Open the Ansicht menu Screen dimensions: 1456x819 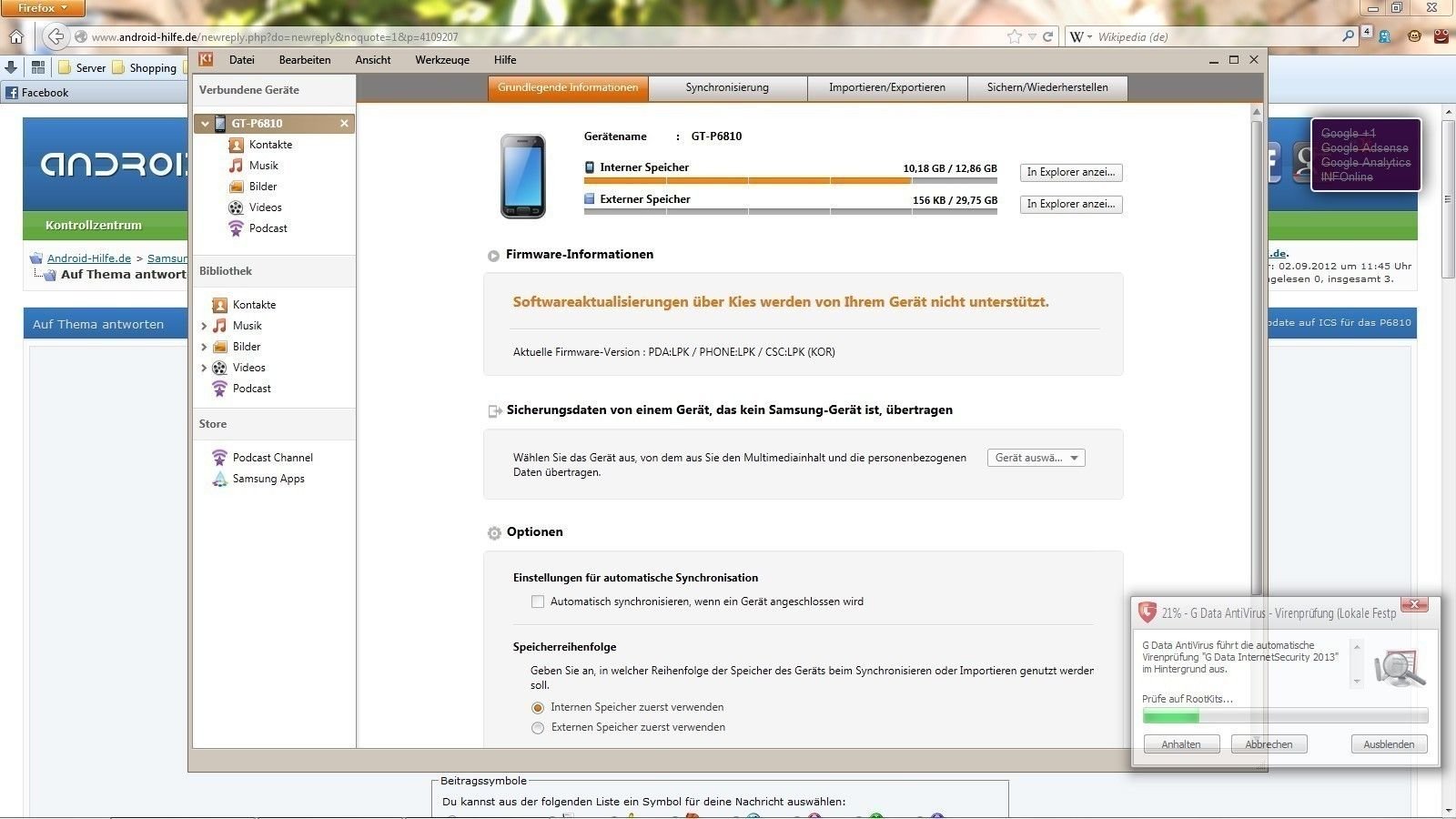[x=373, y=60]
